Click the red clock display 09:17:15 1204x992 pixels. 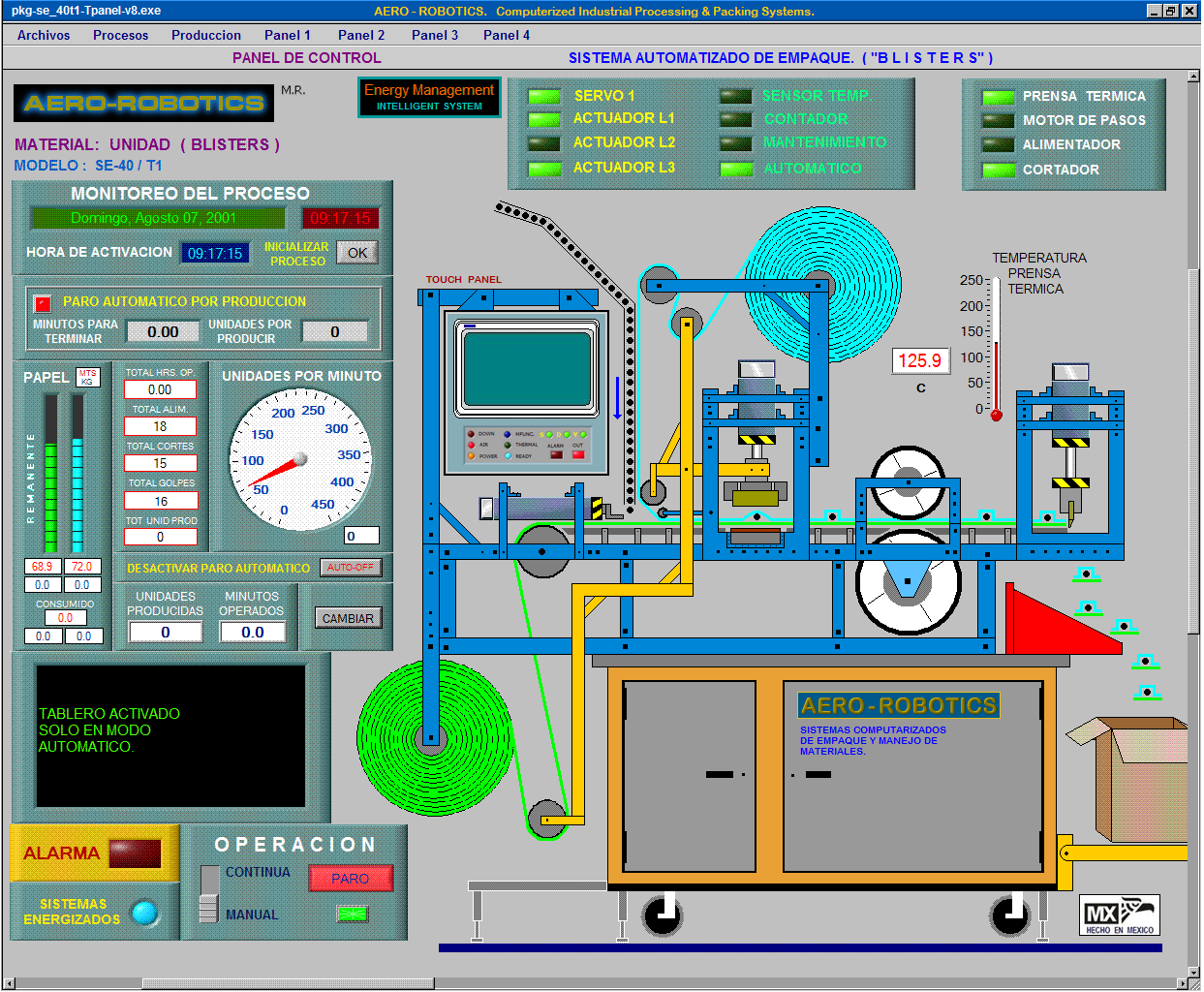[x=340, y=218]
